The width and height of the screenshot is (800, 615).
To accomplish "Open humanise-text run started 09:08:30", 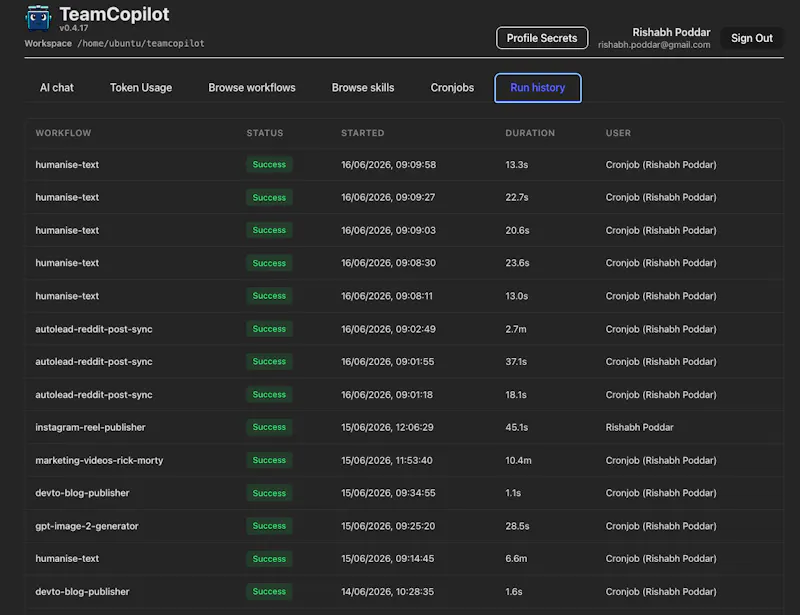I will click(404, 263).
